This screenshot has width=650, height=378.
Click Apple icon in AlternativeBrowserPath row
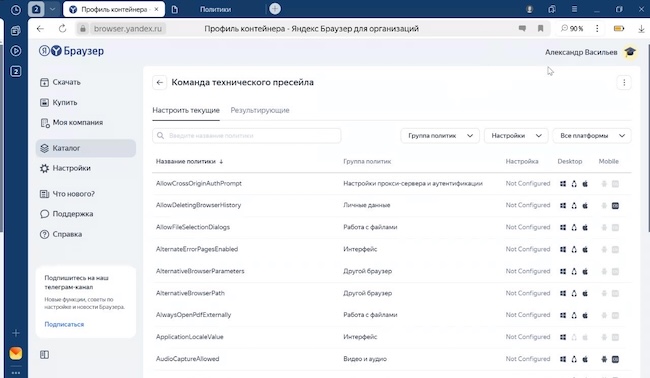click(585, 293)
